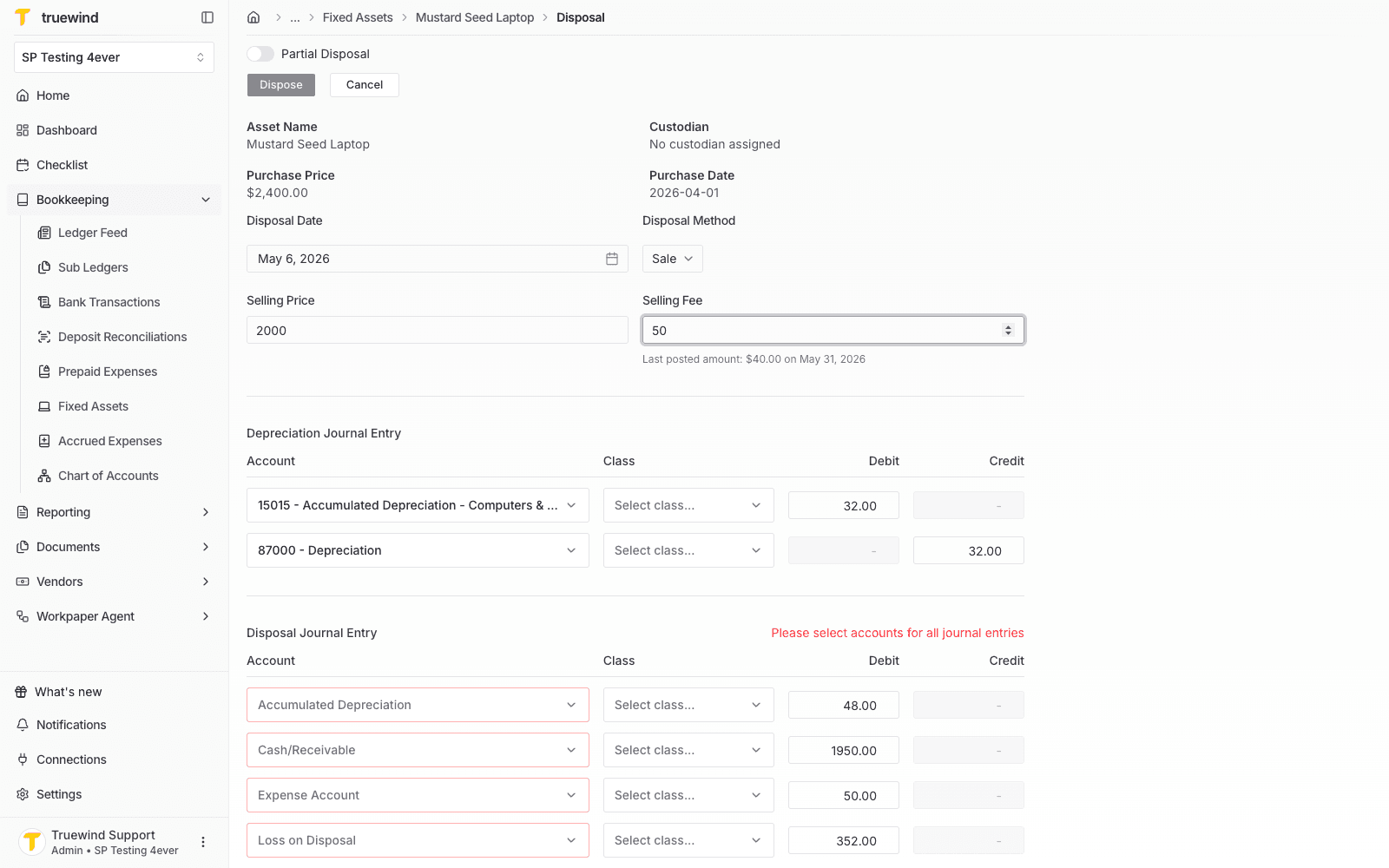Open class selector for Loss on Disposal row
Viewport: 1389px width, 868px height.
[688, 840]
